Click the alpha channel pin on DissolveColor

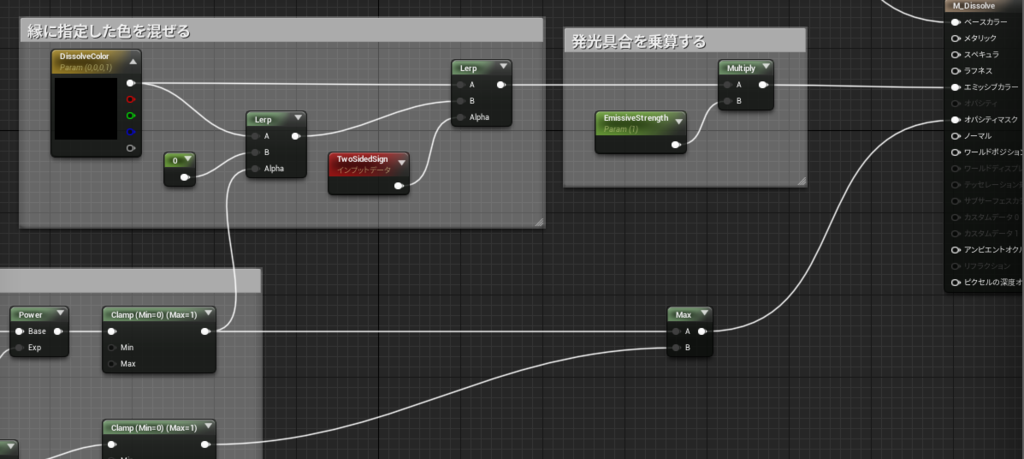point(131,148)
